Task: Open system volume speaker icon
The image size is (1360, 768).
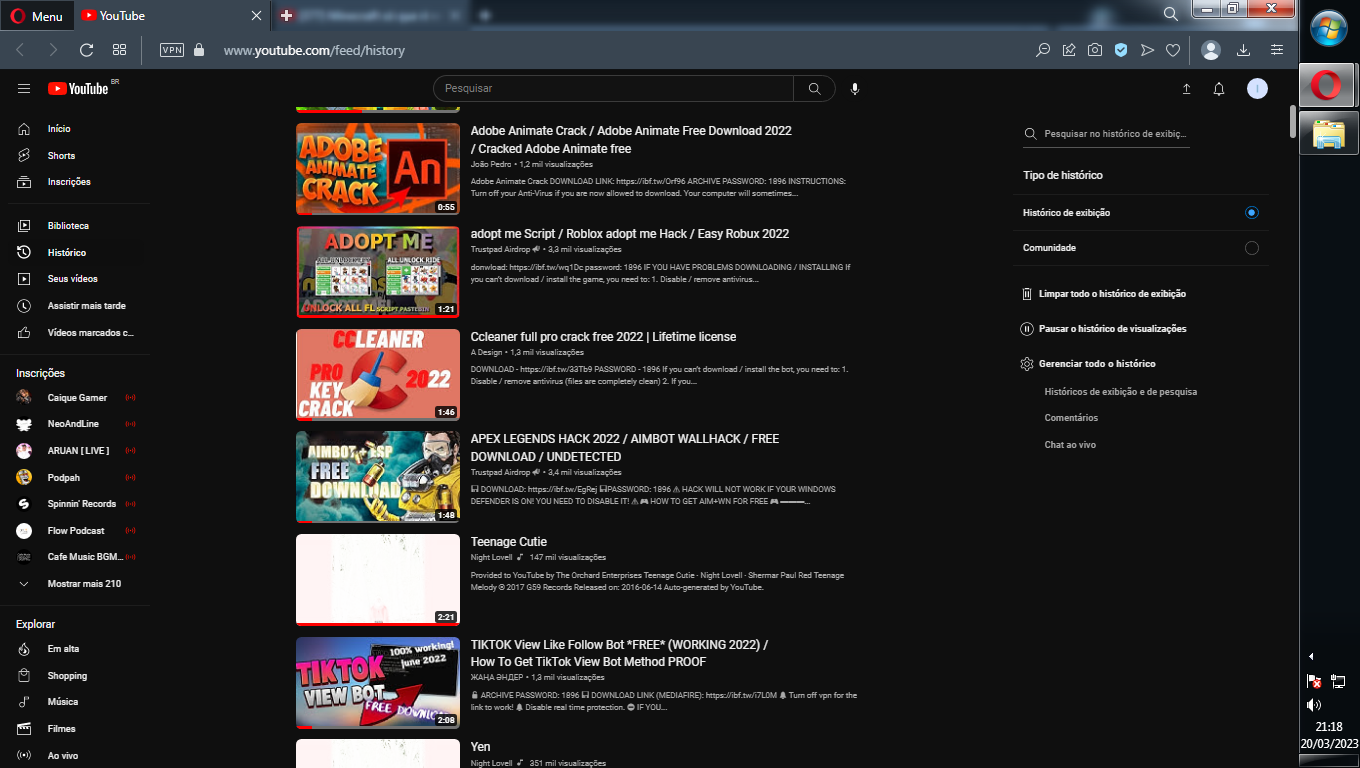Action: tap(1315, 705)
